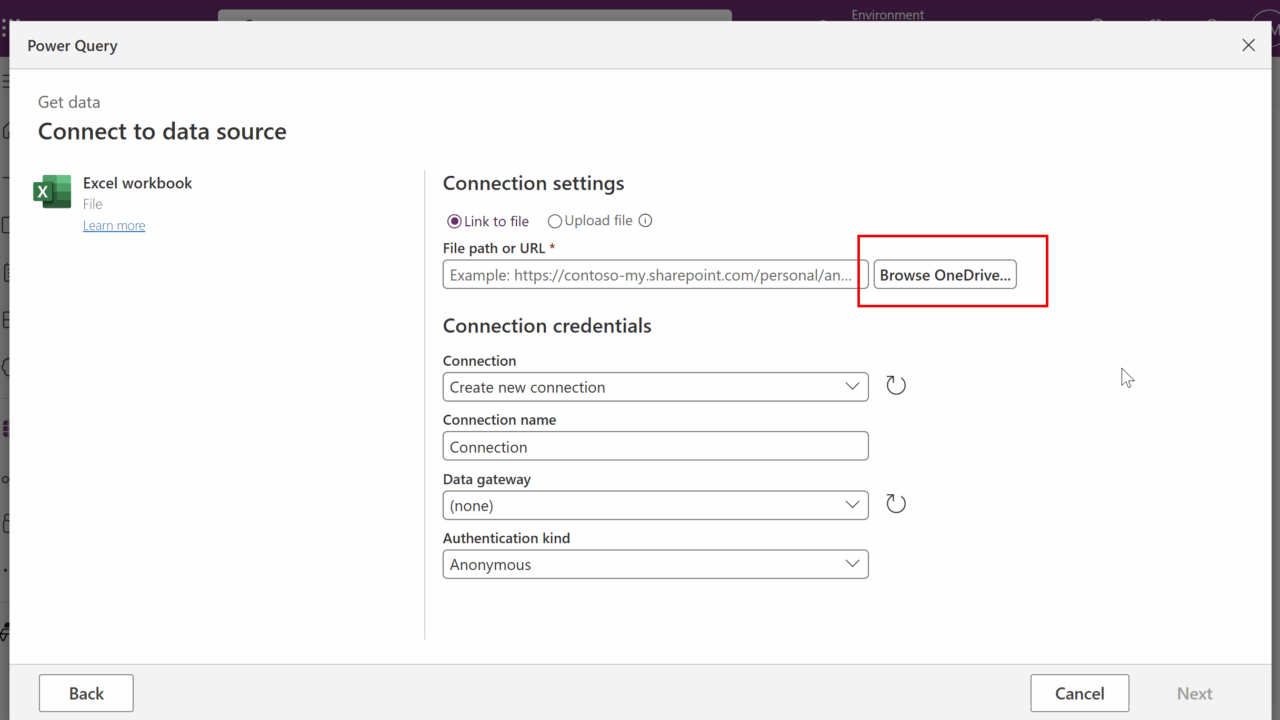The height and width of the screenshot is (720, 1280).
Task: Click the dimmed search bar behind dialog
Action: tap(475, 15)
